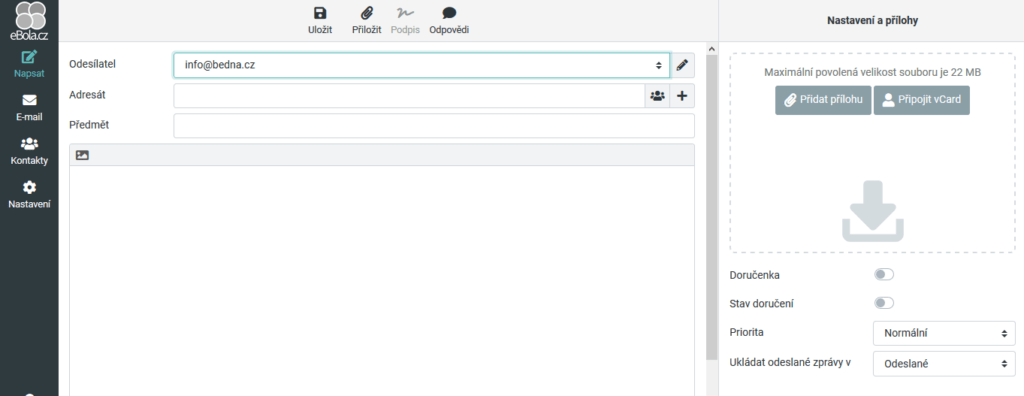Click the Priorita label
The image size is (1024, 396).
click(746, 332)
